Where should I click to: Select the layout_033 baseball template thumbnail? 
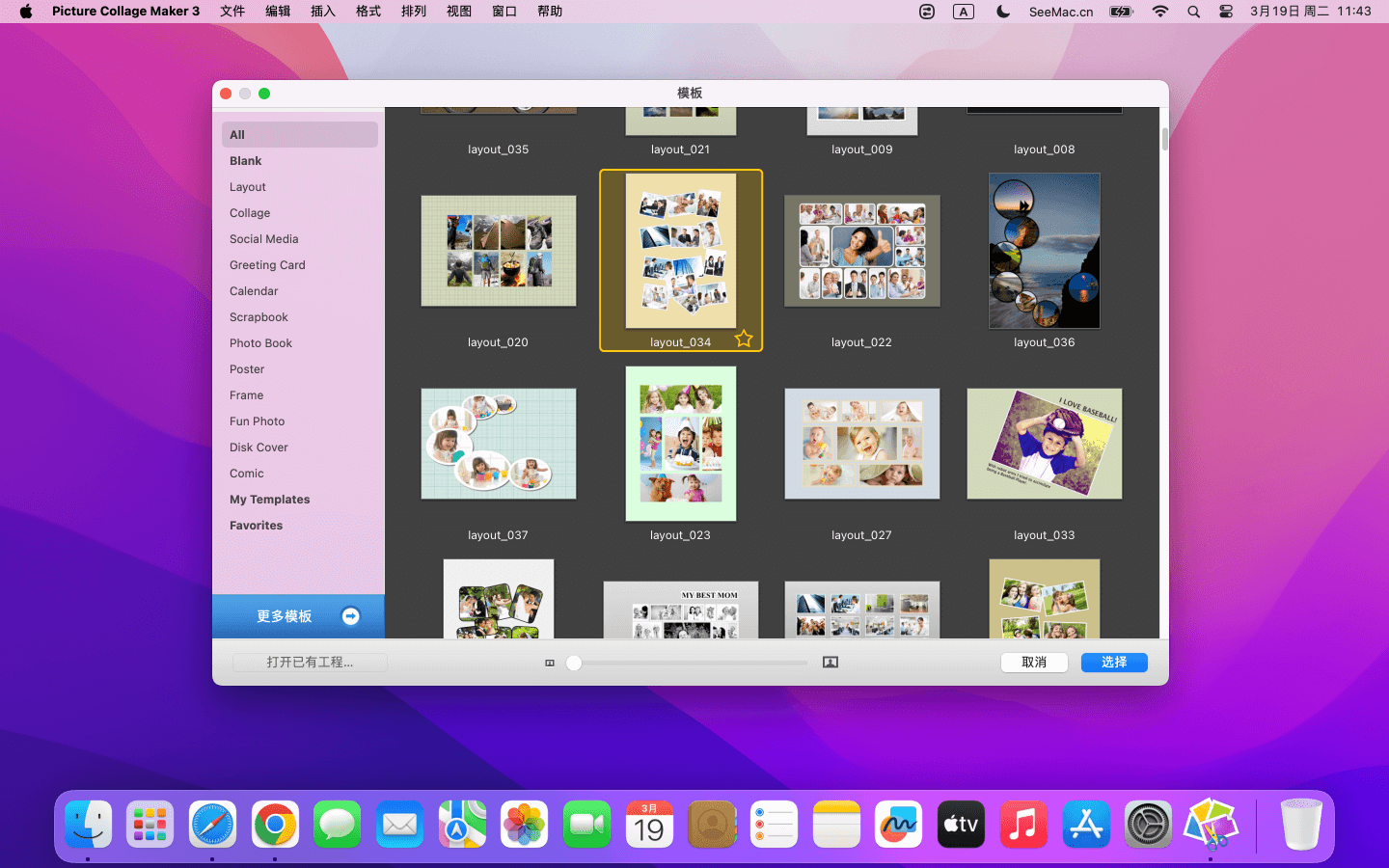click(1045, 444)
